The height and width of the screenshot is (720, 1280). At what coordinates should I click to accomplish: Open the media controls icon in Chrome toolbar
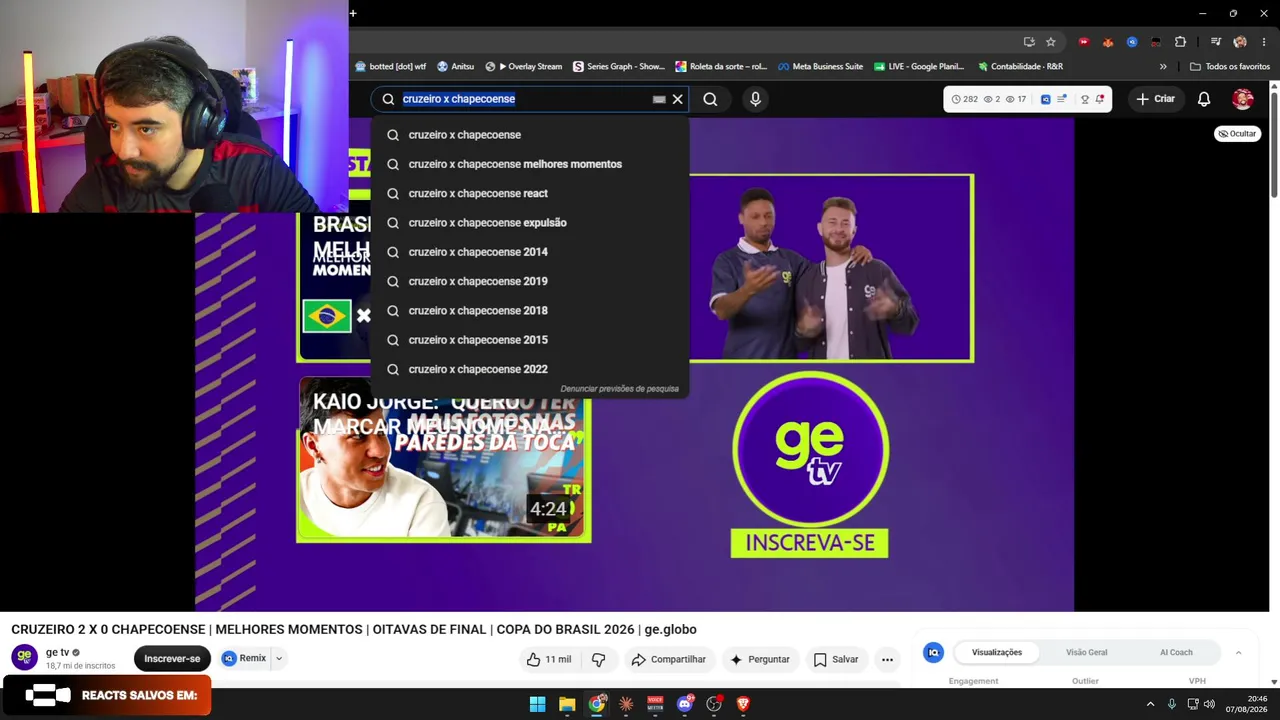(1216, 42)
